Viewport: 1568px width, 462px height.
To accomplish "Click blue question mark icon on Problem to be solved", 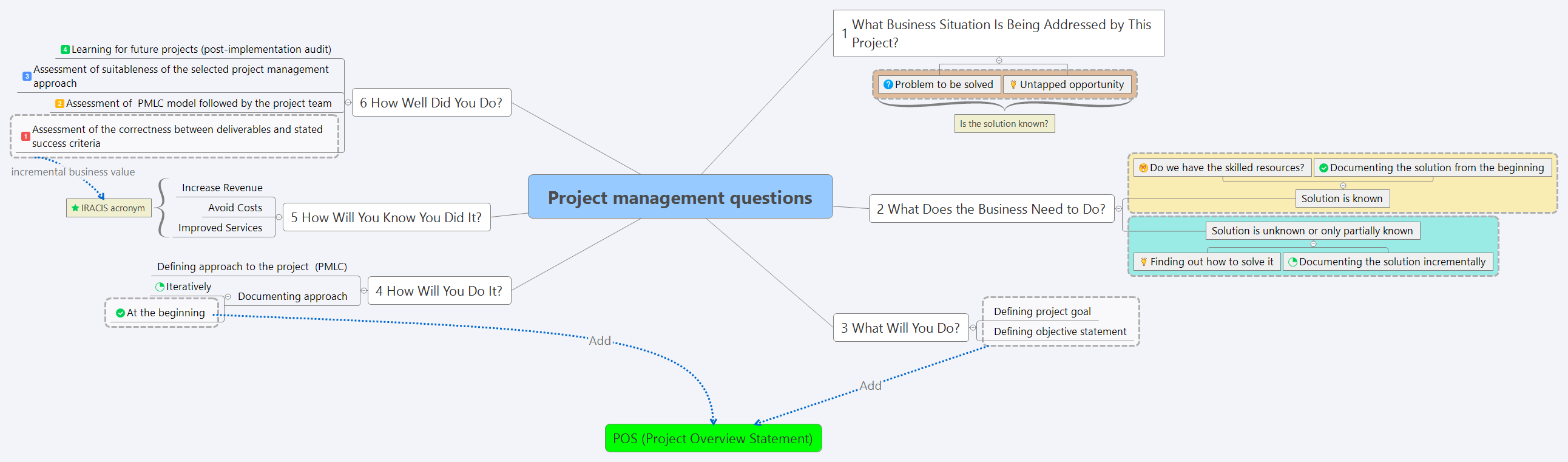I will (x=888, y=84).
